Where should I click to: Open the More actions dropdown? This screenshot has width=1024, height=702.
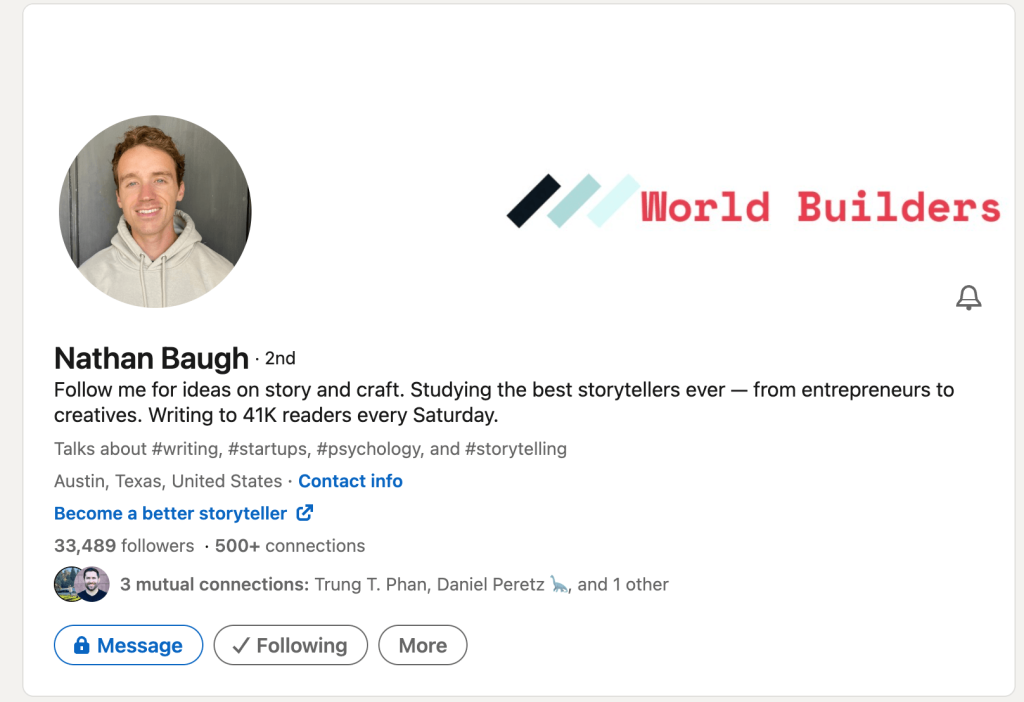coord(423,645)
